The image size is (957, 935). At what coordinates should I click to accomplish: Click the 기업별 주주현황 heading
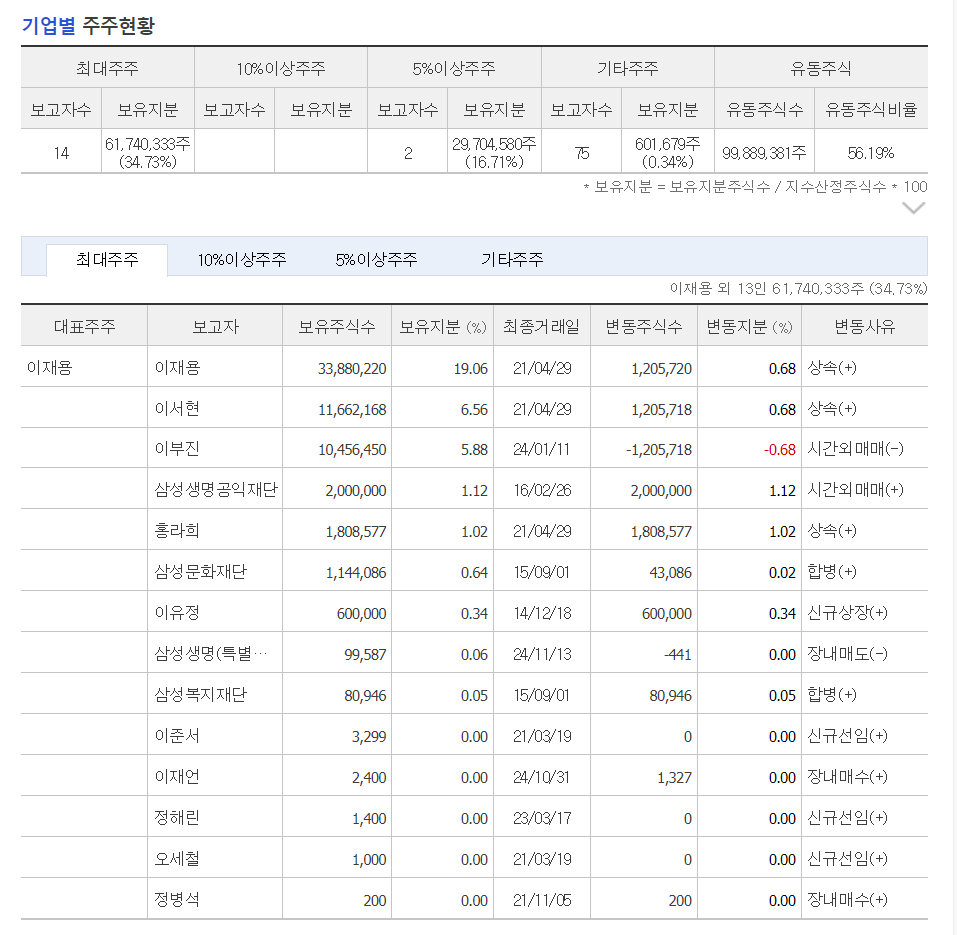pos(88,26)
